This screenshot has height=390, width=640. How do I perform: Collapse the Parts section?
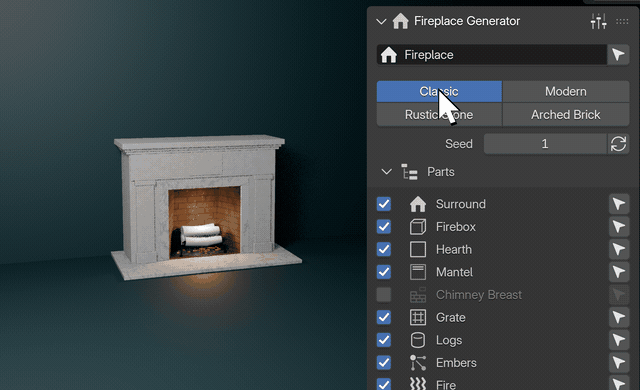click(387, 172)
